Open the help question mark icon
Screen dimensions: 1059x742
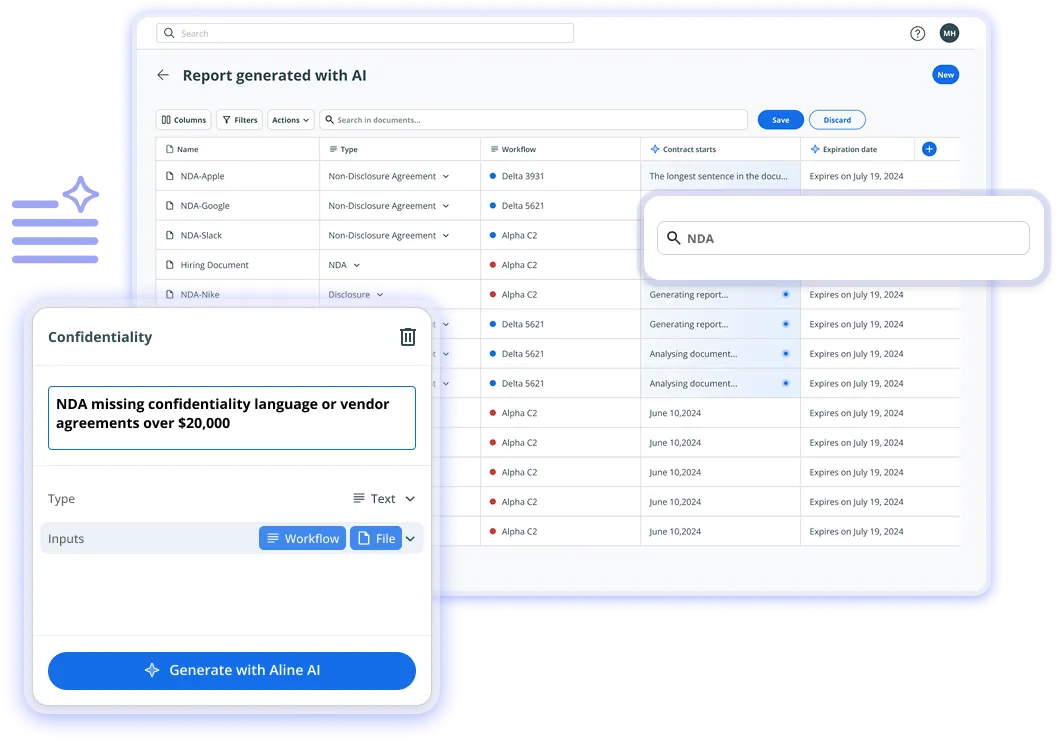[916, 34]
